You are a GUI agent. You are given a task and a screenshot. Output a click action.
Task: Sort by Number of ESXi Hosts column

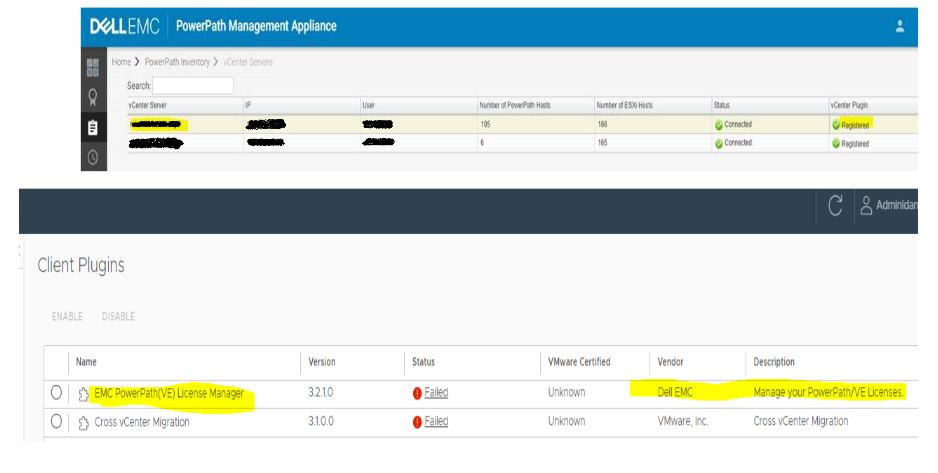[x=625, y=105]
